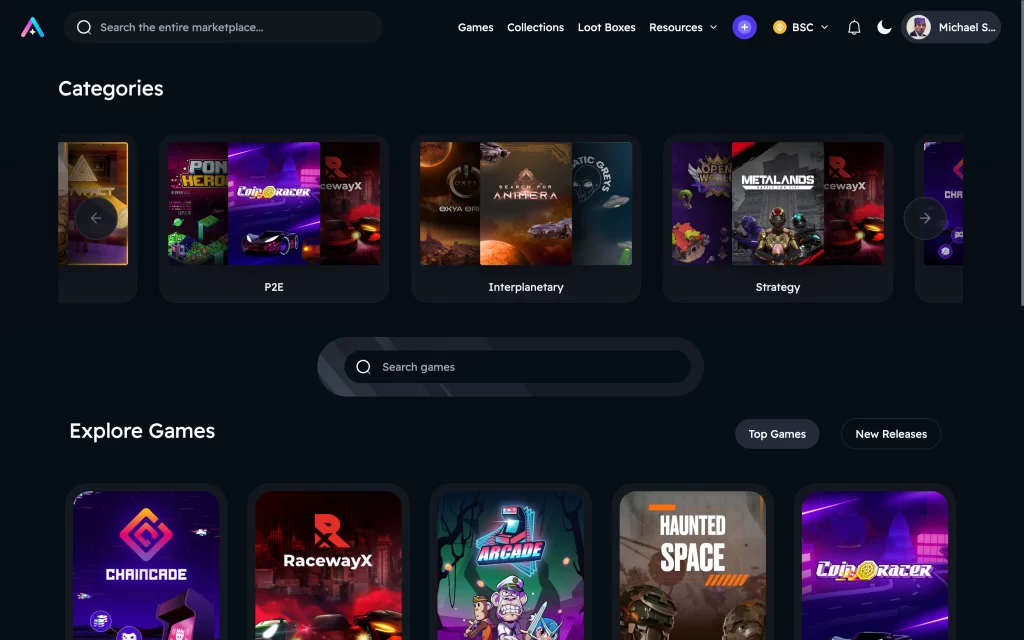Navigate to Loot Boxes
Screen dimensions: 1024x640
(x=606, y=27)
